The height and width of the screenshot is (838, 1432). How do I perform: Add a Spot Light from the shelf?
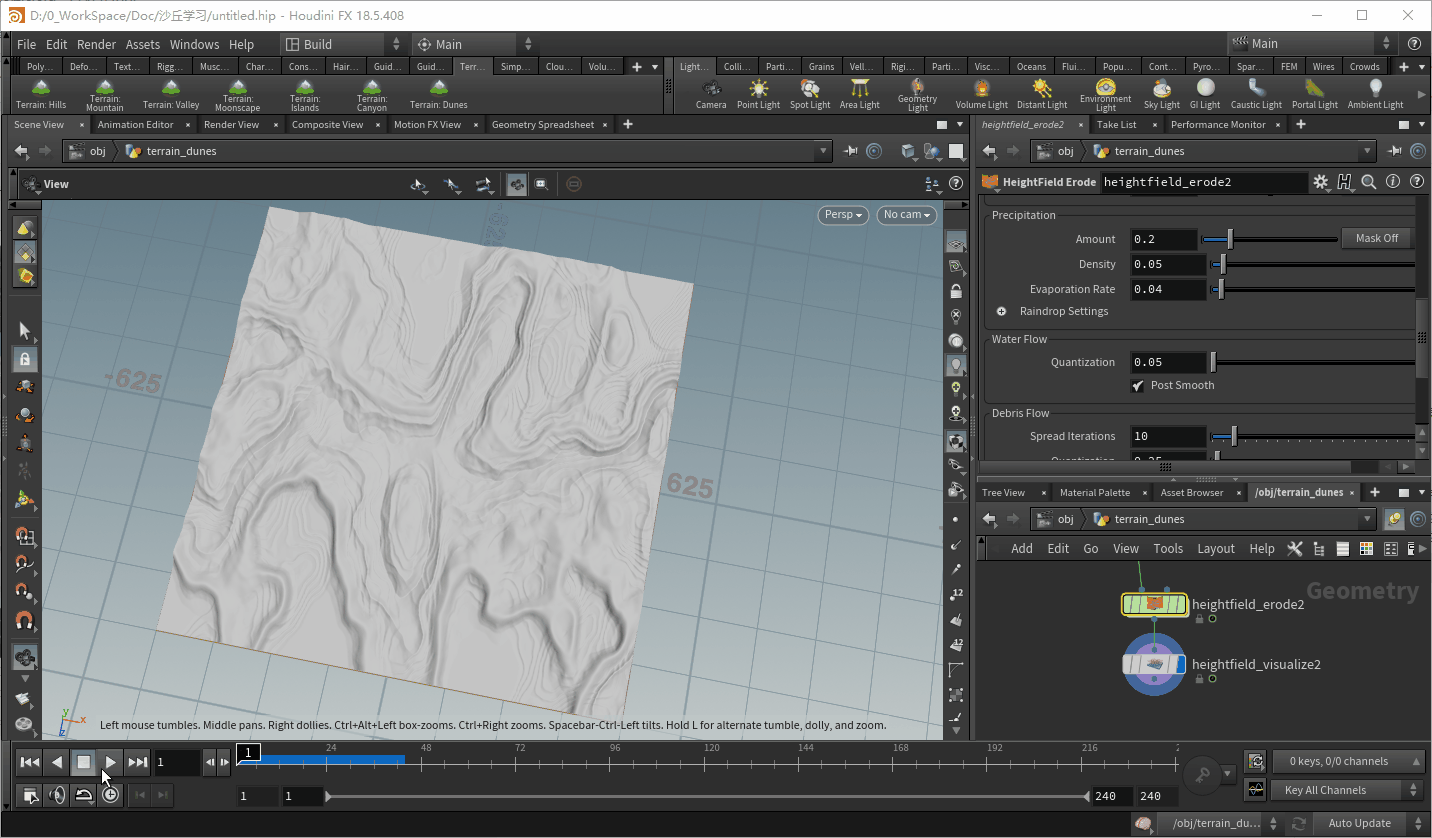tap(810, 94)
